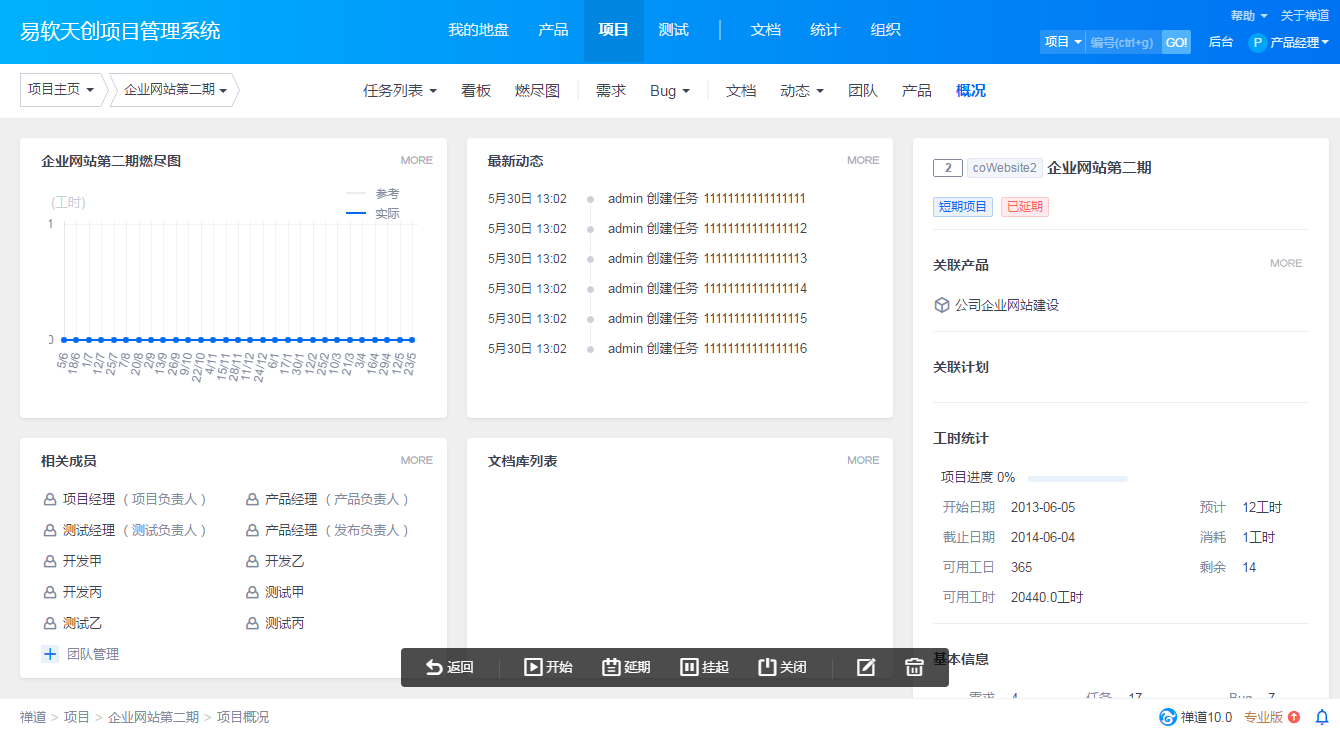Image resolution: width=1340 pixels, height=735 pixels.
Task: Switch to the 测试 top navigation tab
Action: pos(673,30)
